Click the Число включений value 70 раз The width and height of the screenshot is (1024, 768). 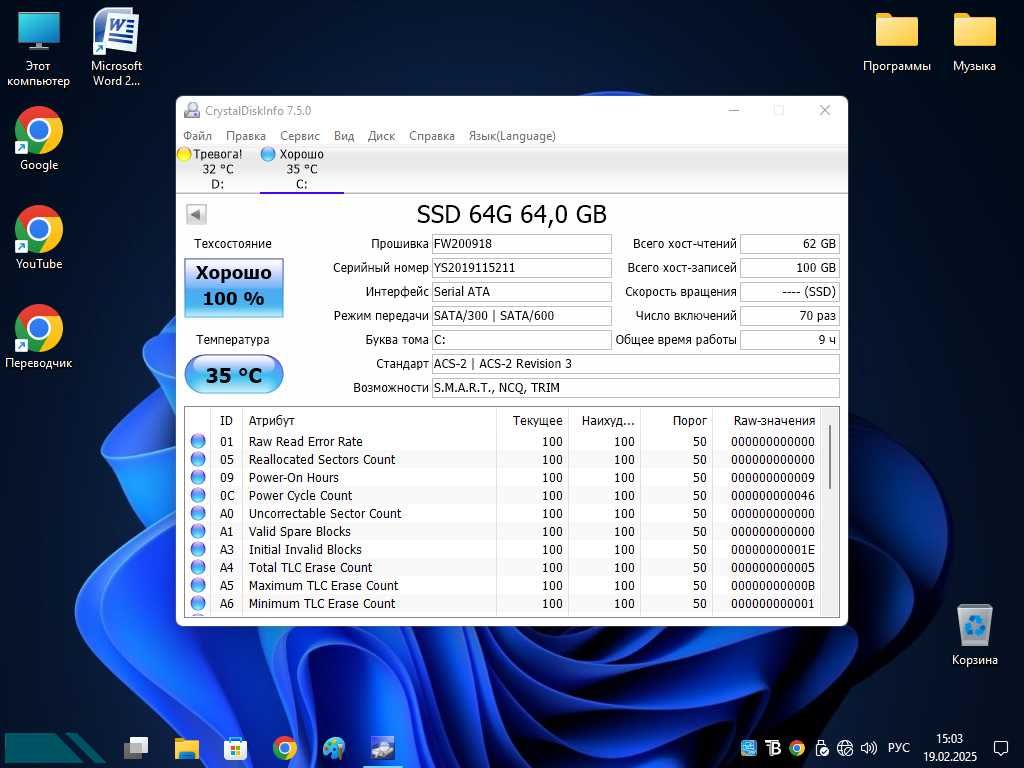click(x=790, y=315)
